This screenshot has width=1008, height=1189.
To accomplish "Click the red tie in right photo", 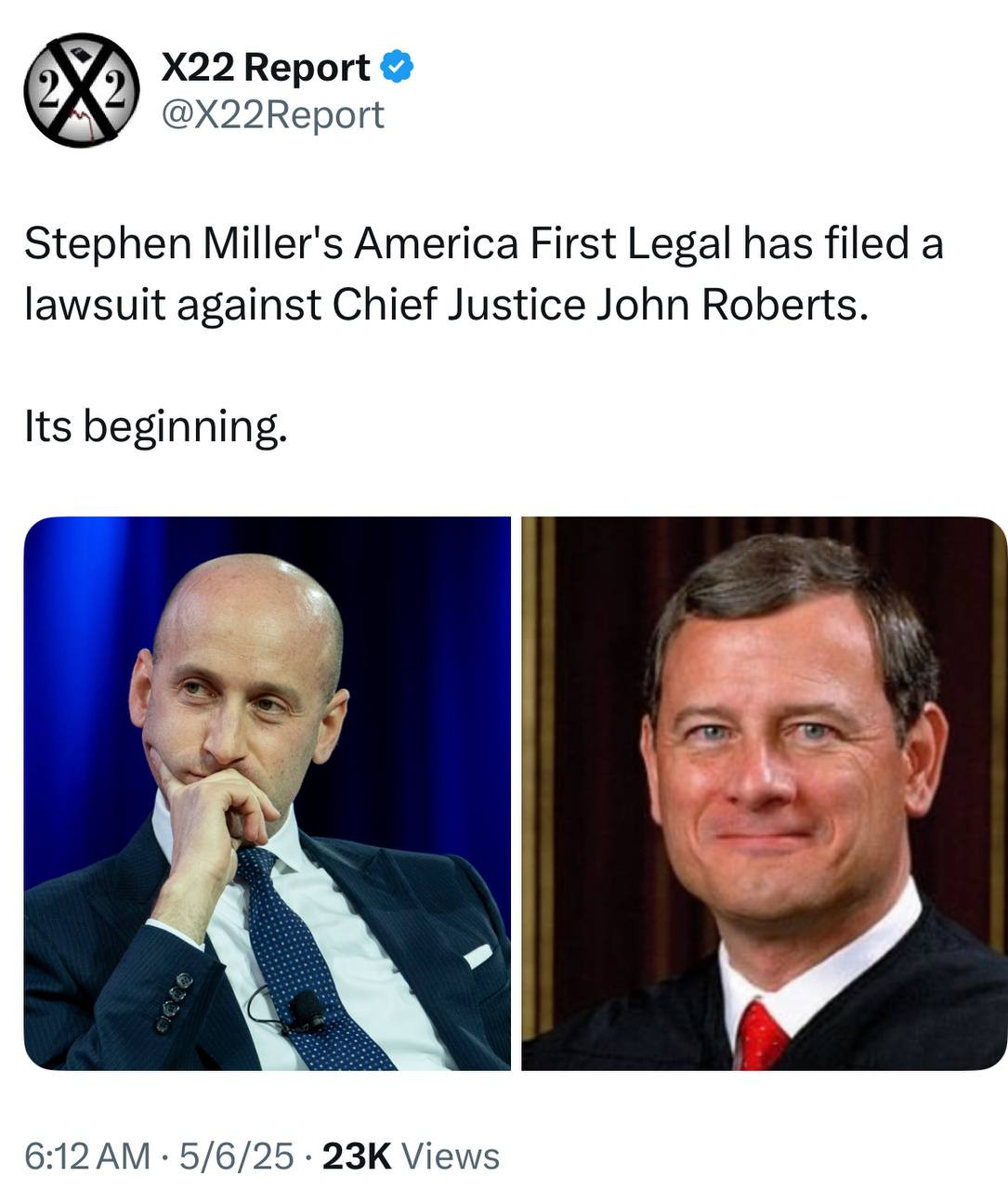I will pos(762,1036).
